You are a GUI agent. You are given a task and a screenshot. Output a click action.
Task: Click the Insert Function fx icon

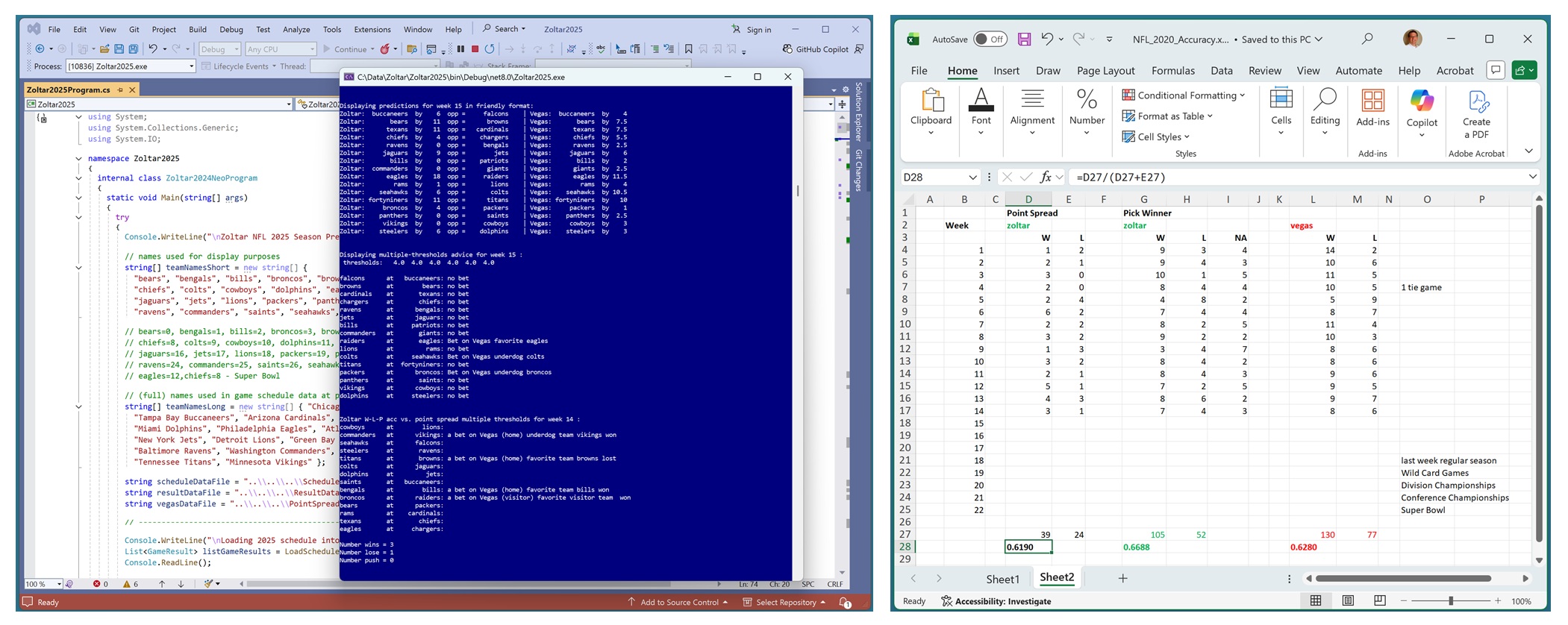point(1046,177)
